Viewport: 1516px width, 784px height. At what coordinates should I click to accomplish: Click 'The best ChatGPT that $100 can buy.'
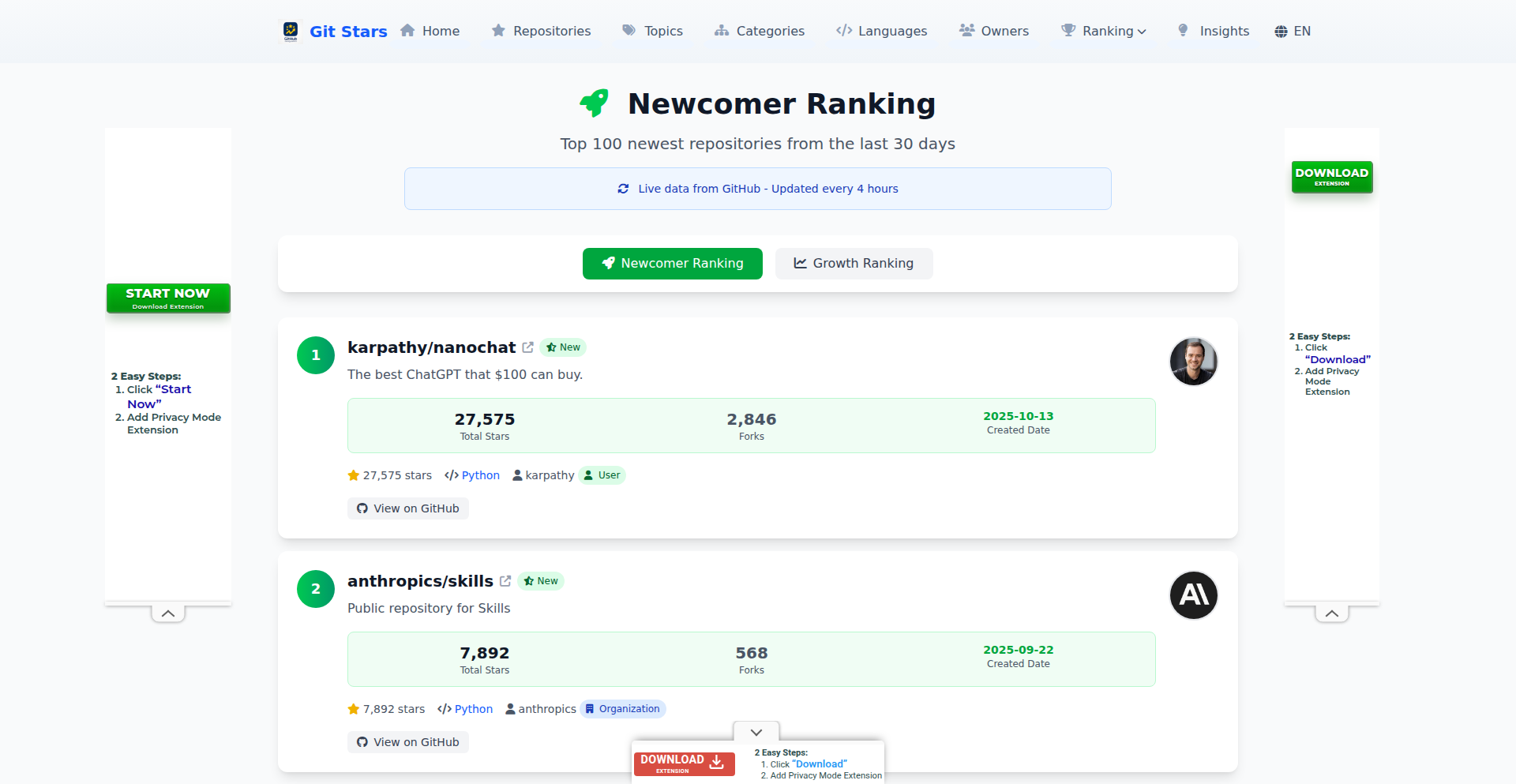(x=465, y=374)
